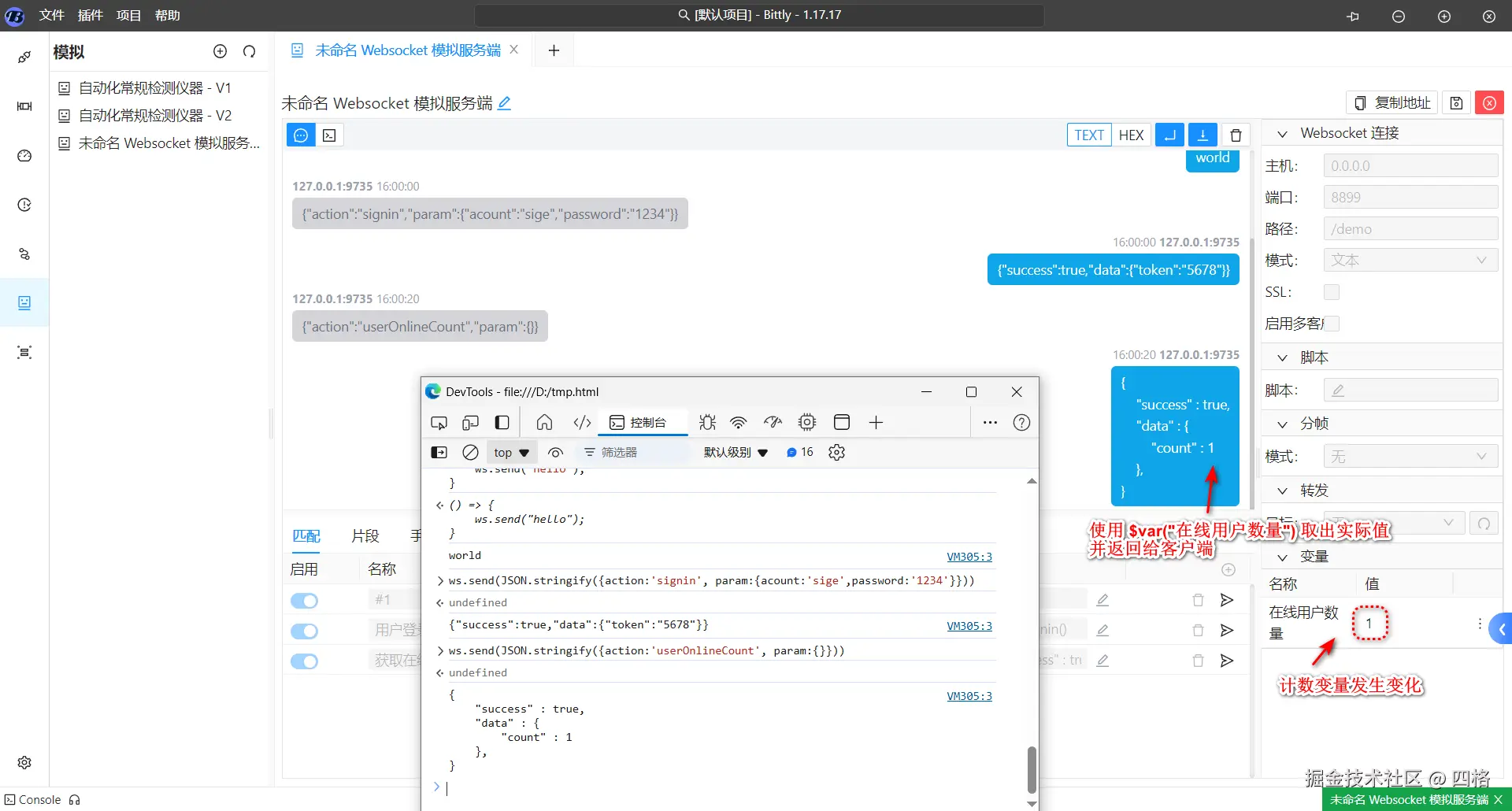Click the DevTools console scrollbar thumb

(x=1032, y=770)
